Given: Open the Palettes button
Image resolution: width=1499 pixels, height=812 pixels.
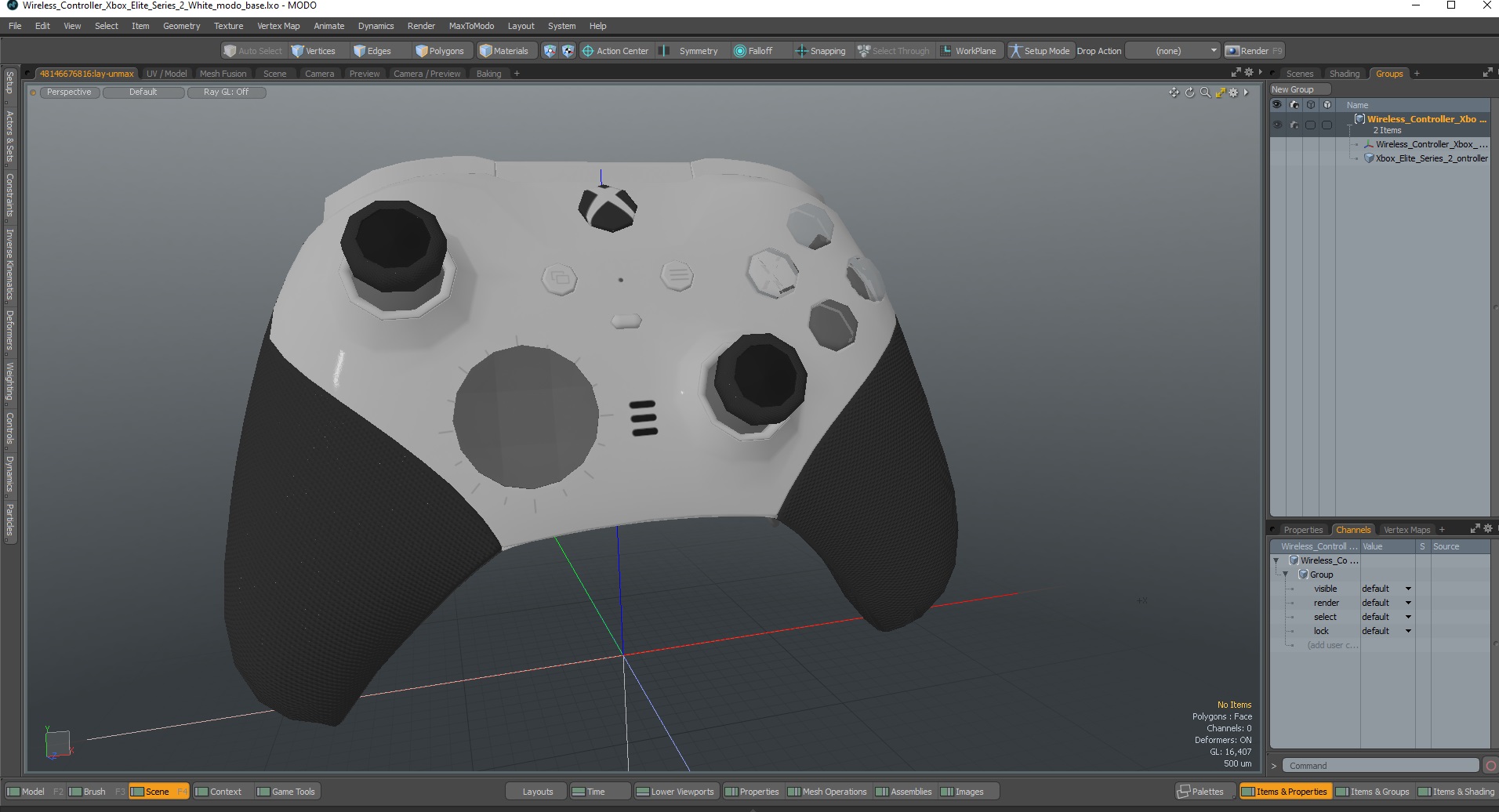Looking at the screenshot, I should 1207,792.
